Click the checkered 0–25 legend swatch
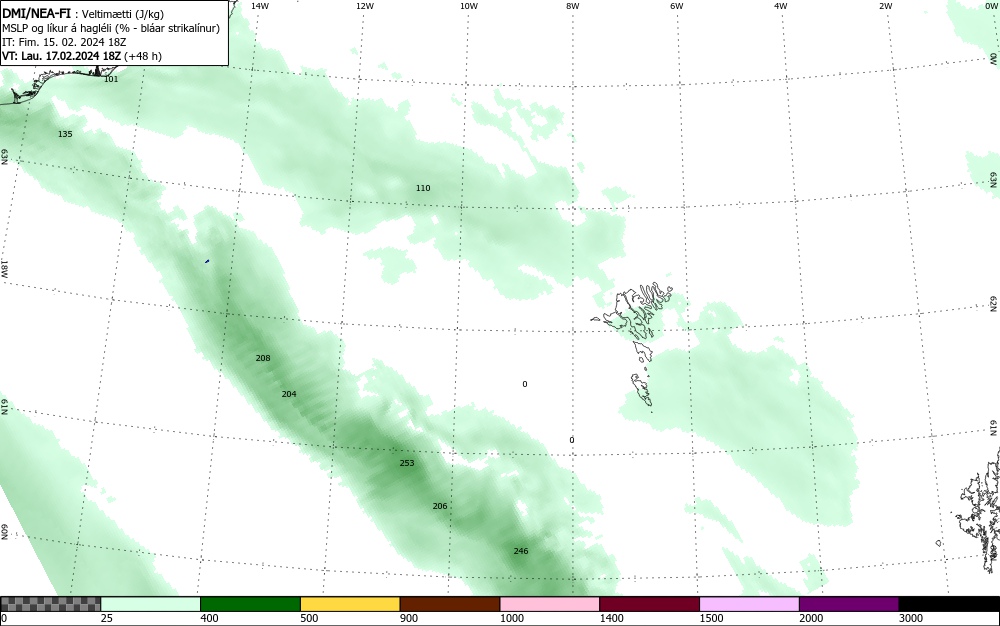Screen dimensions: 1000x626 point(50,604)
